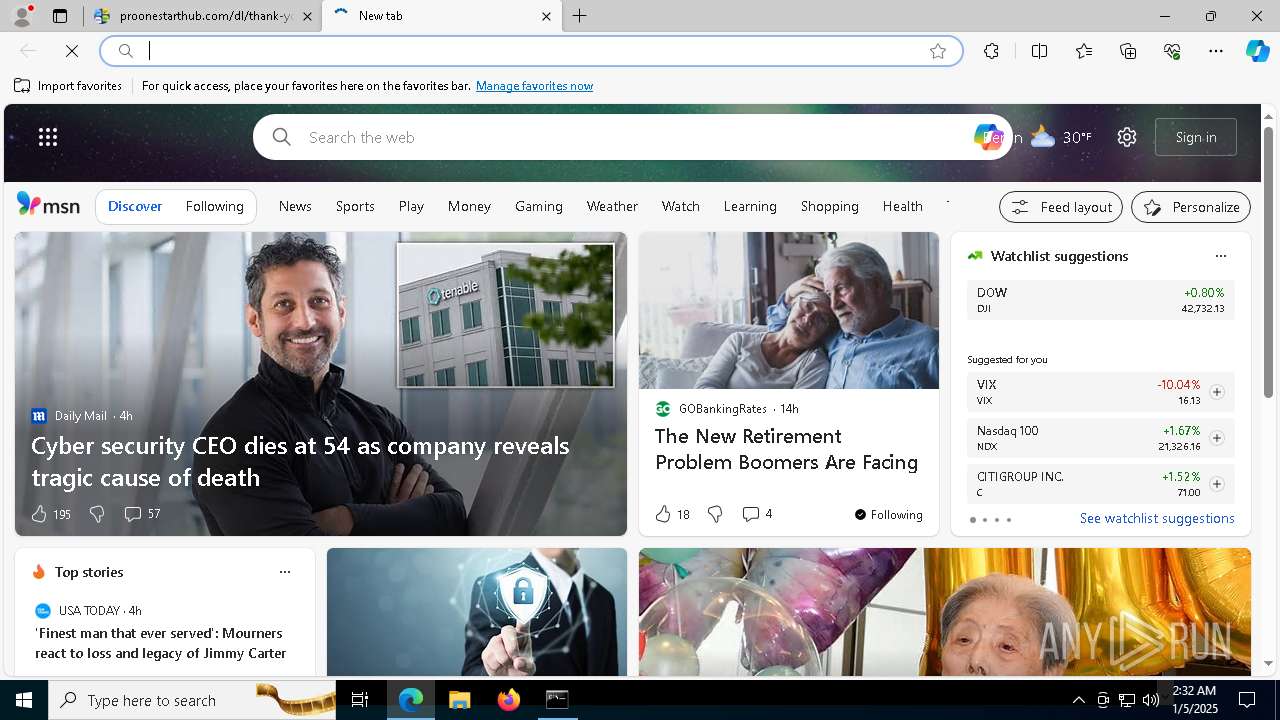Open Cyber security CEO headline article
This screenshot has width=1280, height=720.
pos(300,461)
